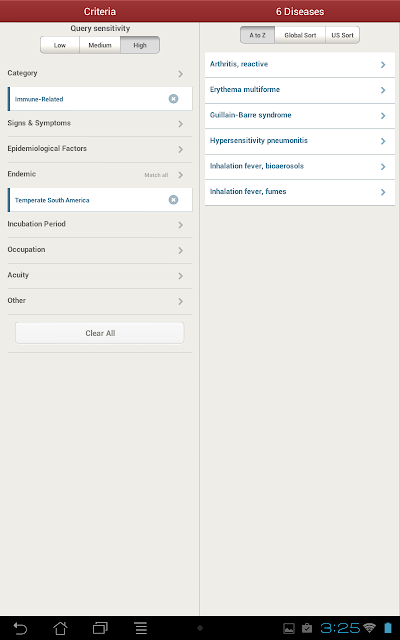Tap the Wi-Fi status icon
The image size is (400, 640).
coord(370,628)
